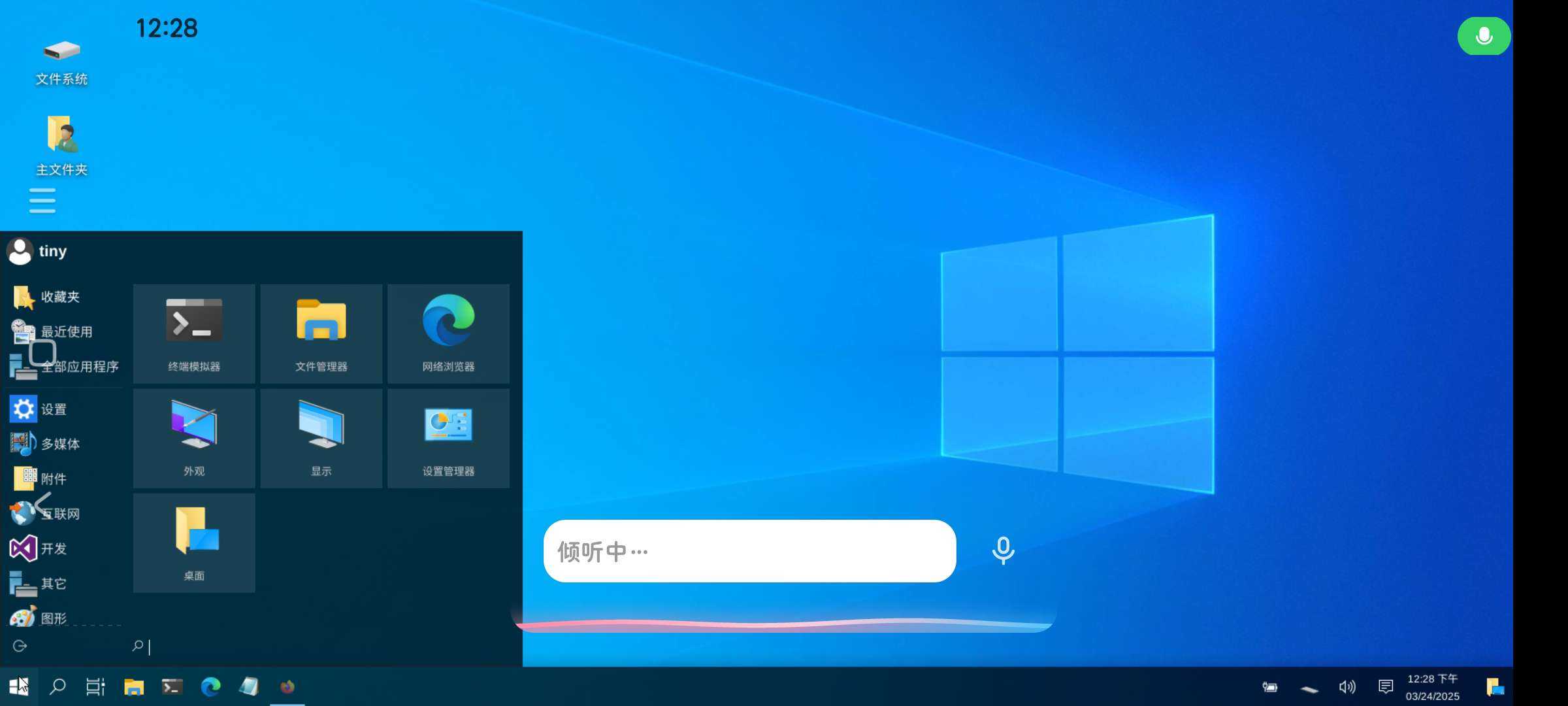
Task: Expand the 开发 development category
Action: pos(52,548)
